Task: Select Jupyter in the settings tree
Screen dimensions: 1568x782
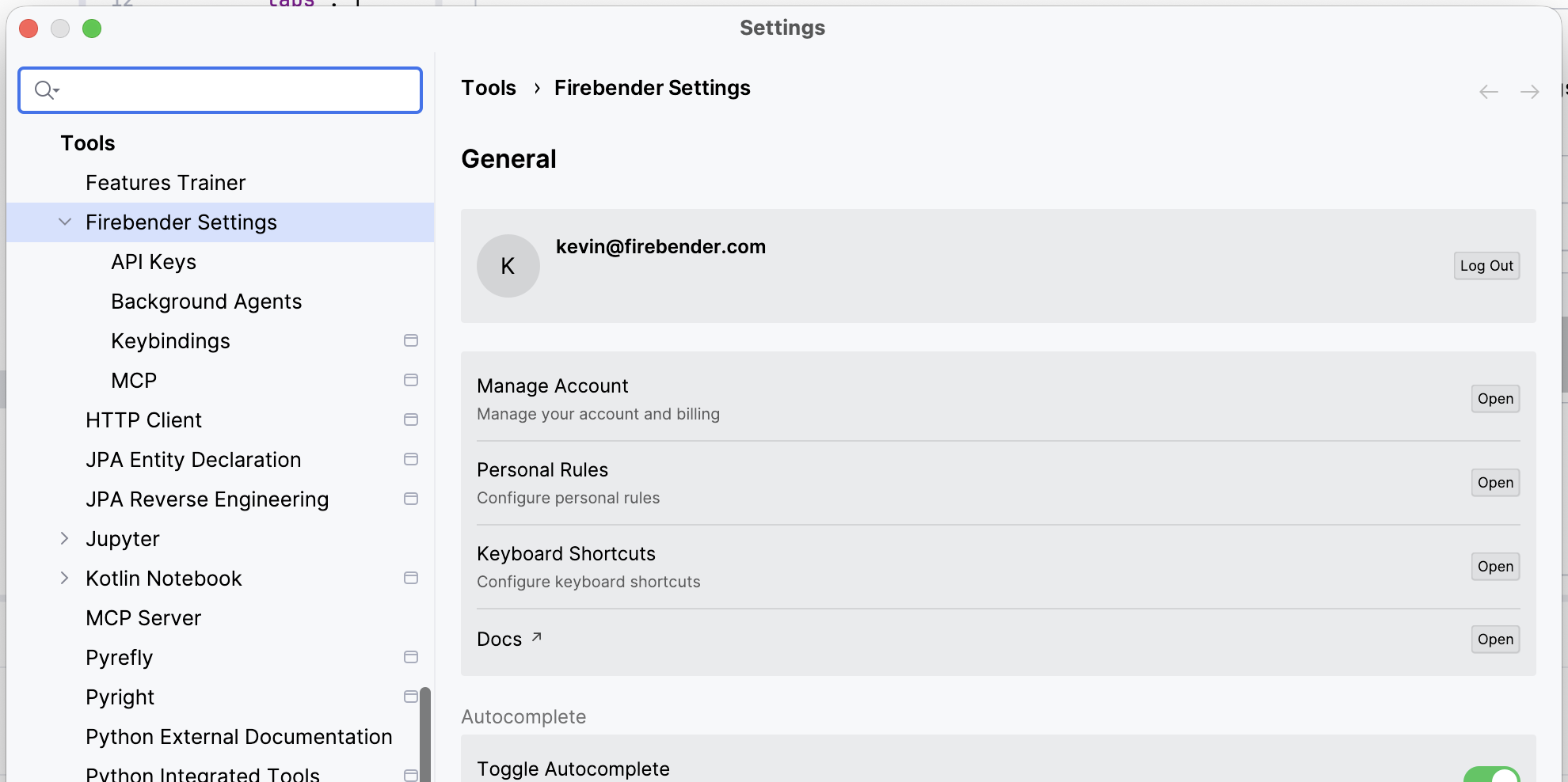Action: [123, 539]
